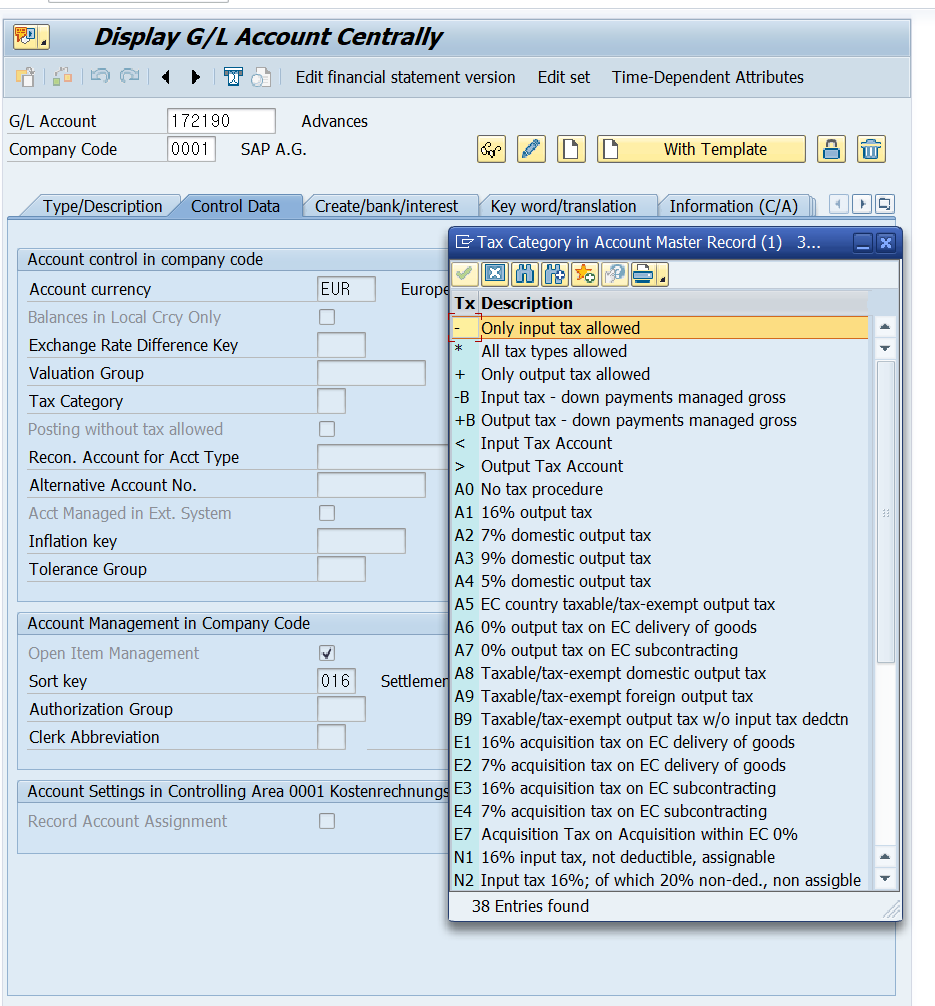Click the Edit set button
The width and height of the screenshot is (935, 1006).
(x=564, y=78)
